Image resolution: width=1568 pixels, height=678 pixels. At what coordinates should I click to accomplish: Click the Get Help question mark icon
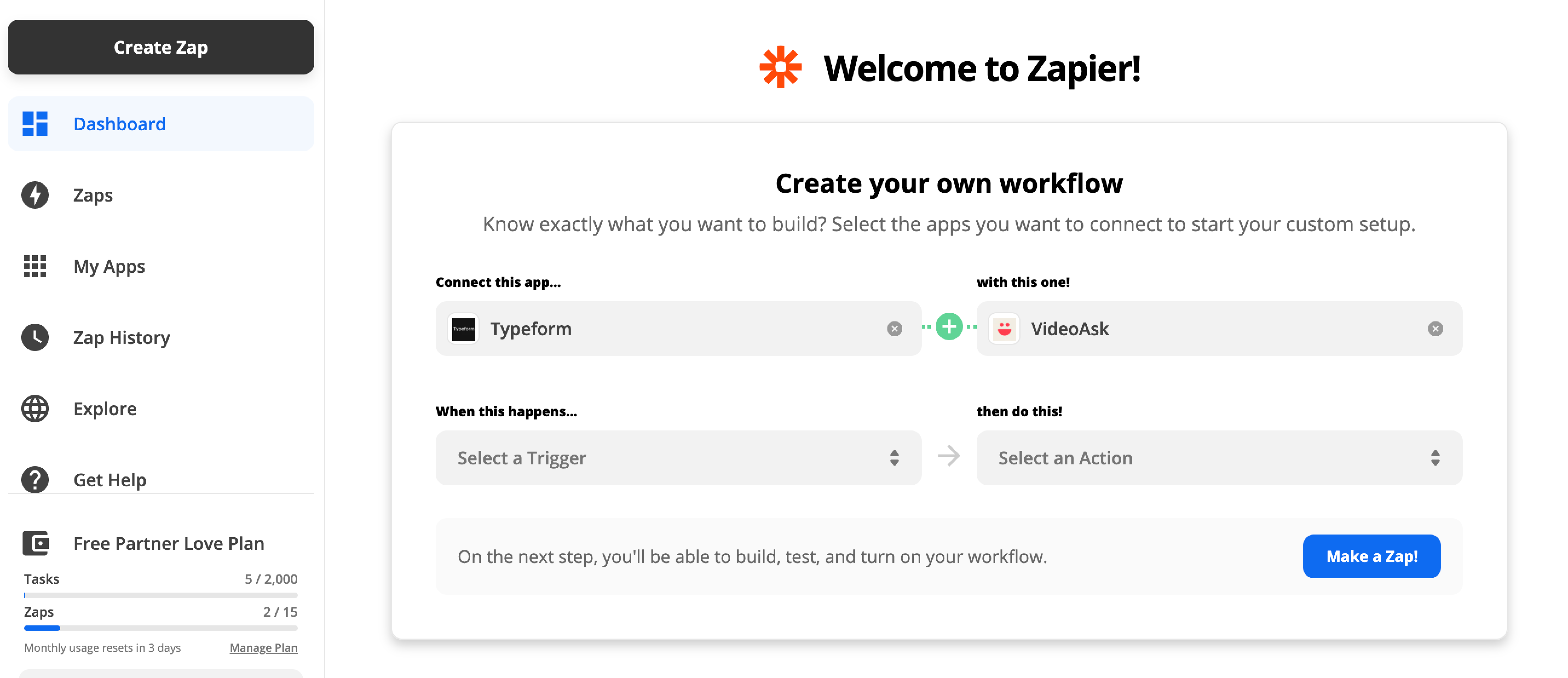[x=35, y=479]
